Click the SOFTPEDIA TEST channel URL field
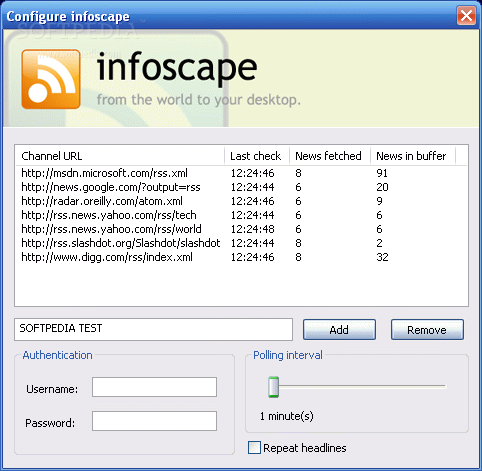 (x=153, y=329)
